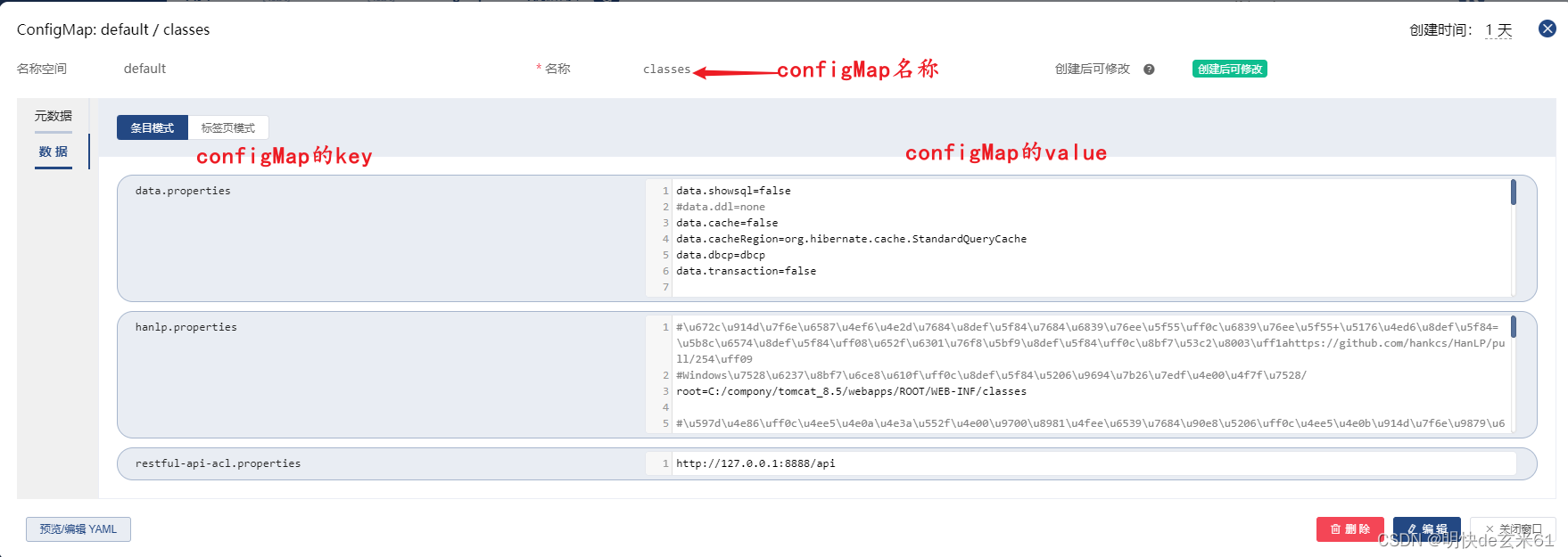Click the 关闭窗口 button

pos(1513,529)
